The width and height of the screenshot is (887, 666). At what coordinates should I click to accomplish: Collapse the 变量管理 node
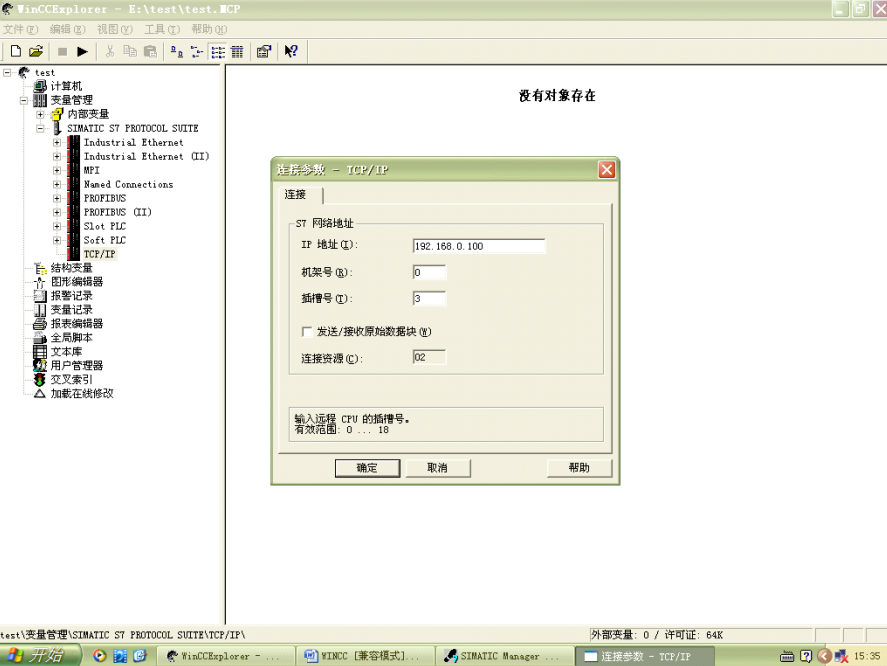pyautogui.click(x=24, y=100)
